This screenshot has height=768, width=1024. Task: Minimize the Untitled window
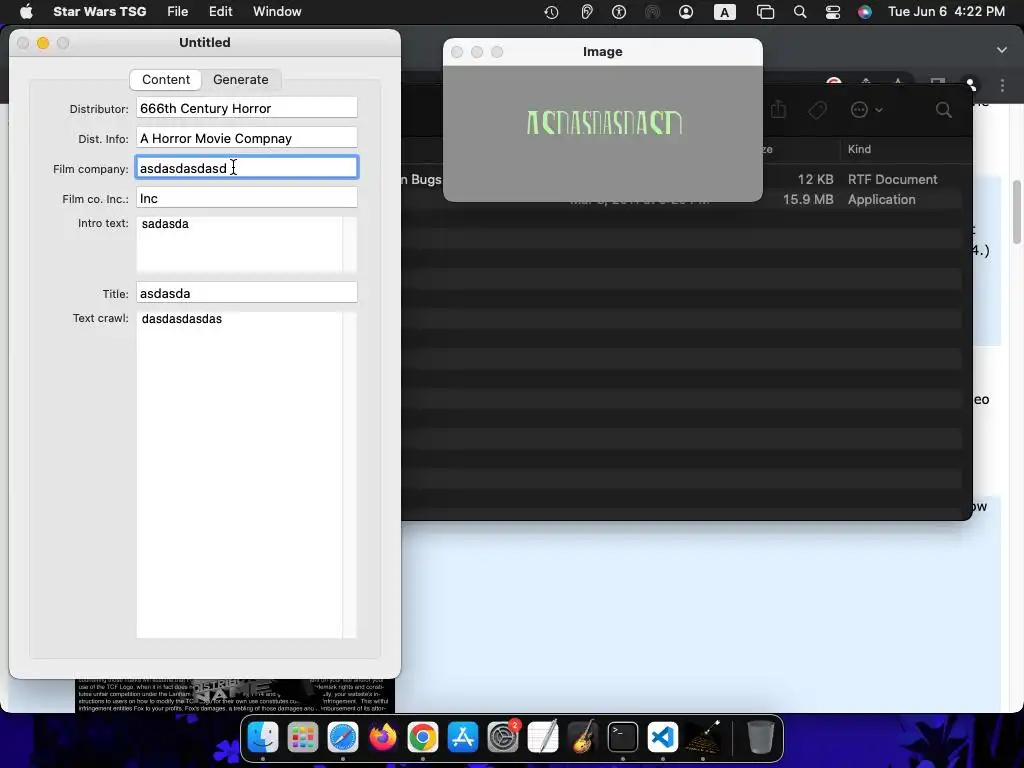tap(43, 43)
